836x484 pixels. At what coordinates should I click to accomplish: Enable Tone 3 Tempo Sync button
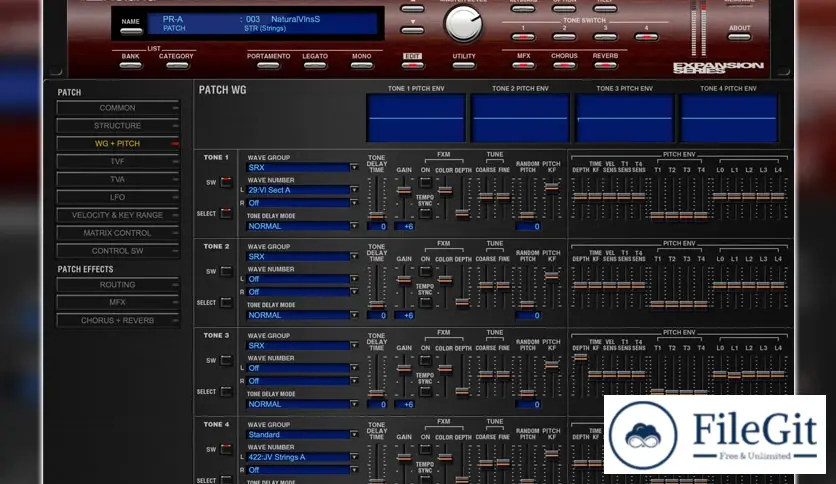[x=425, y=391]
